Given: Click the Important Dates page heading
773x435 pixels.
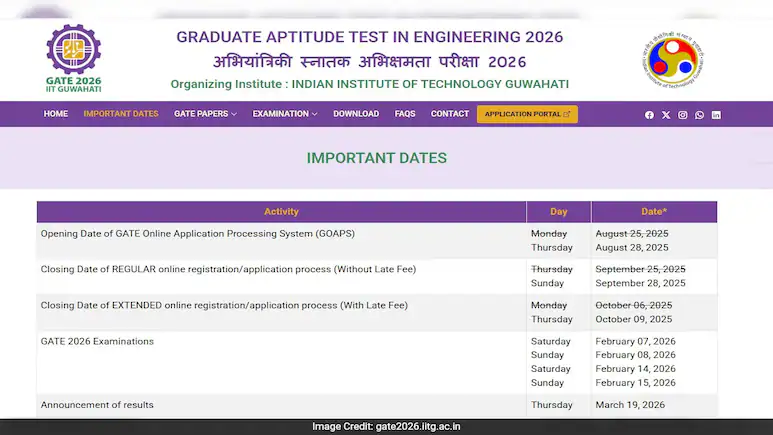Looking at the screenshot, I should [376, 158].
